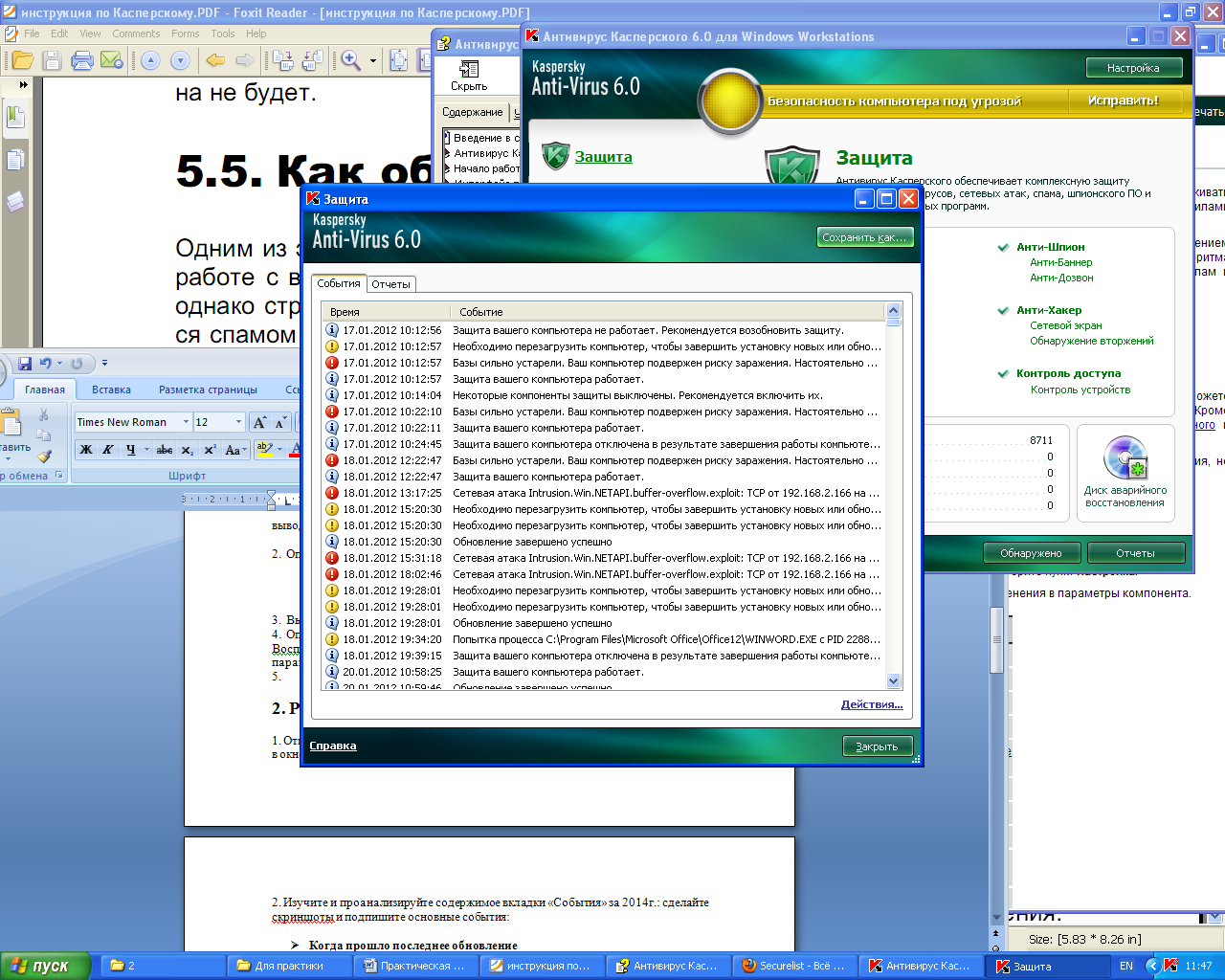1225x980 pixels.
Task: Toggle italic (К) in Word ribbon
Action: pos(108,450)
